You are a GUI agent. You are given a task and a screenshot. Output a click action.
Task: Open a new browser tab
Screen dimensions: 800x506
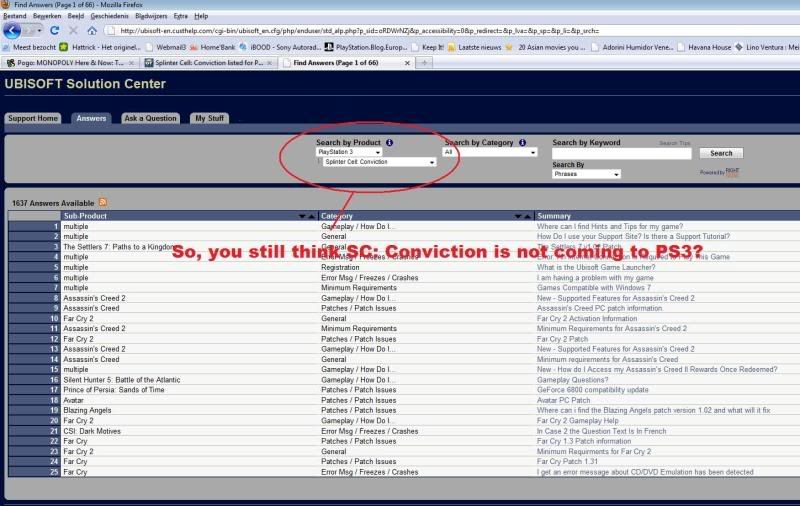[x=424, y=63]
